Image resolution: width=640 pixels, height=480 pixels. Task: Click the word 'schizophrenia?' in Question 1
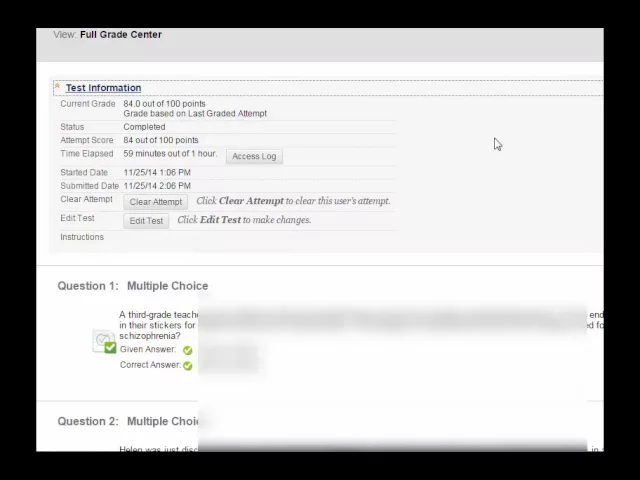coord(150,336)
